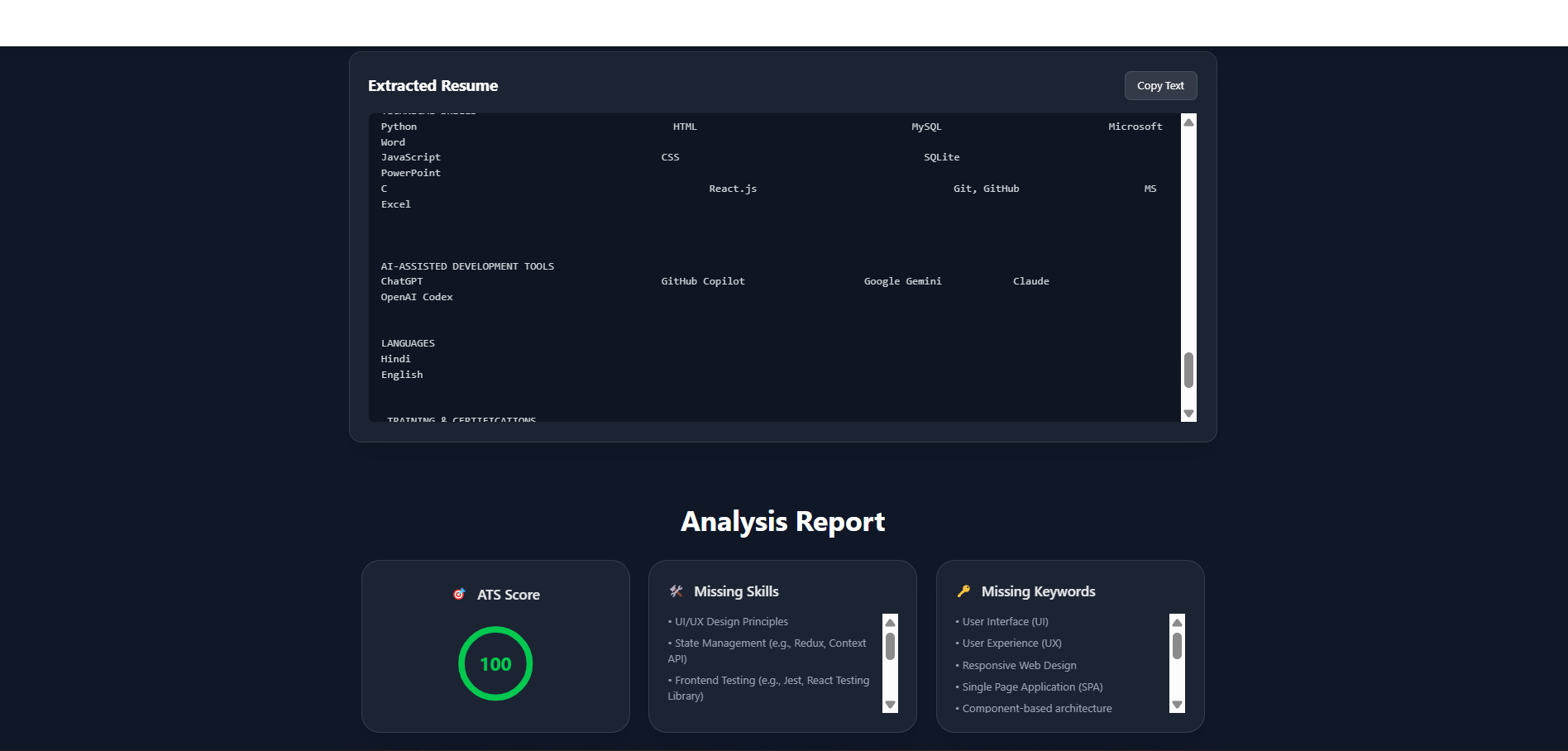1568x751 pixels.
Task: Click AI-ASSISTED DEVELOPMENT TOOLS heading in resume
Action: (x=467, y=266)
